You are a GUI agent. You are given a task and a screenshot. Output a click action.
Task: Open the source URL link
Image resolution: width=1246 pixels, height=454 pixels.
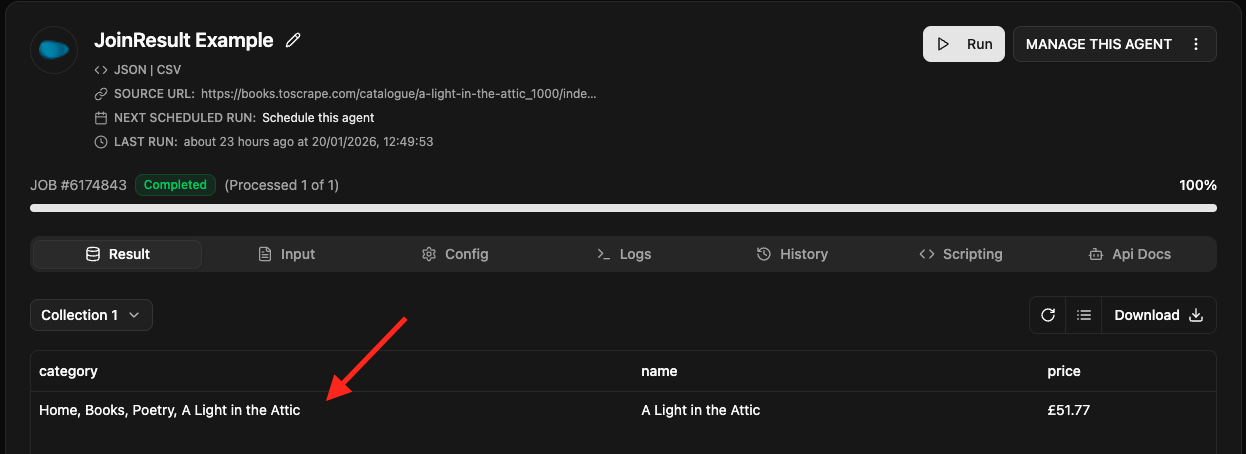398,94
